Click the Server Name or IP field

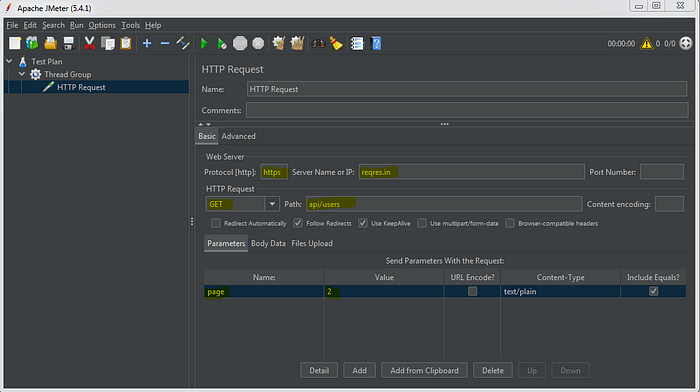click(471, 172)
